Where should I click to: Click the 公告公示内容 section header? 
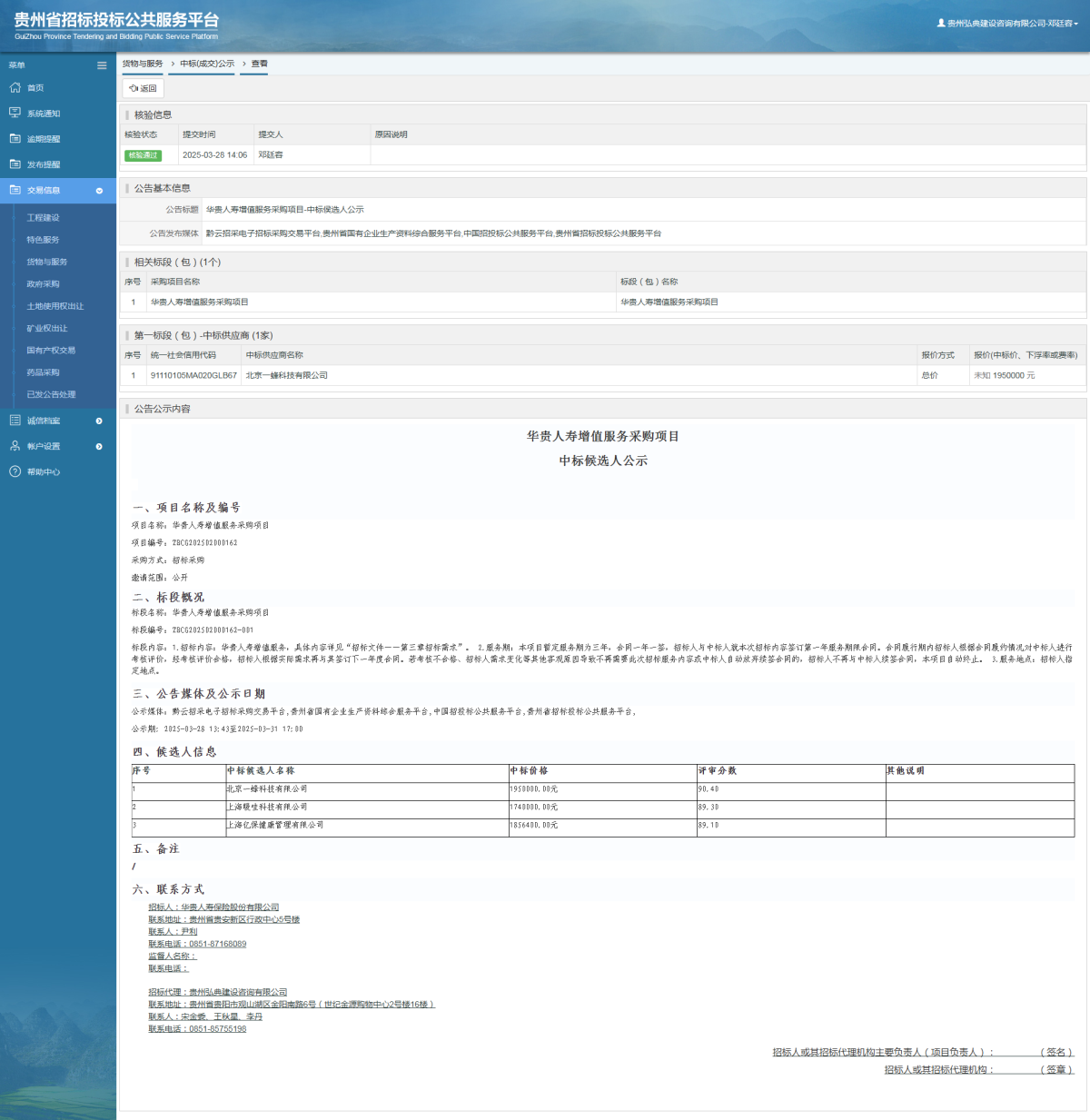click(163, 409)
